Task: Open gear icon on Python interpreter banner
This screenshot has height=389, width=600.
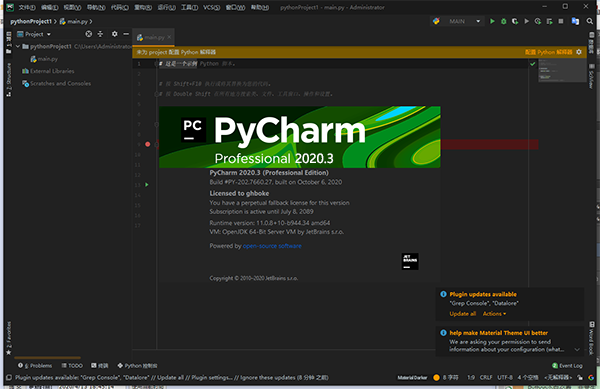Action: [x=579, y=52]
